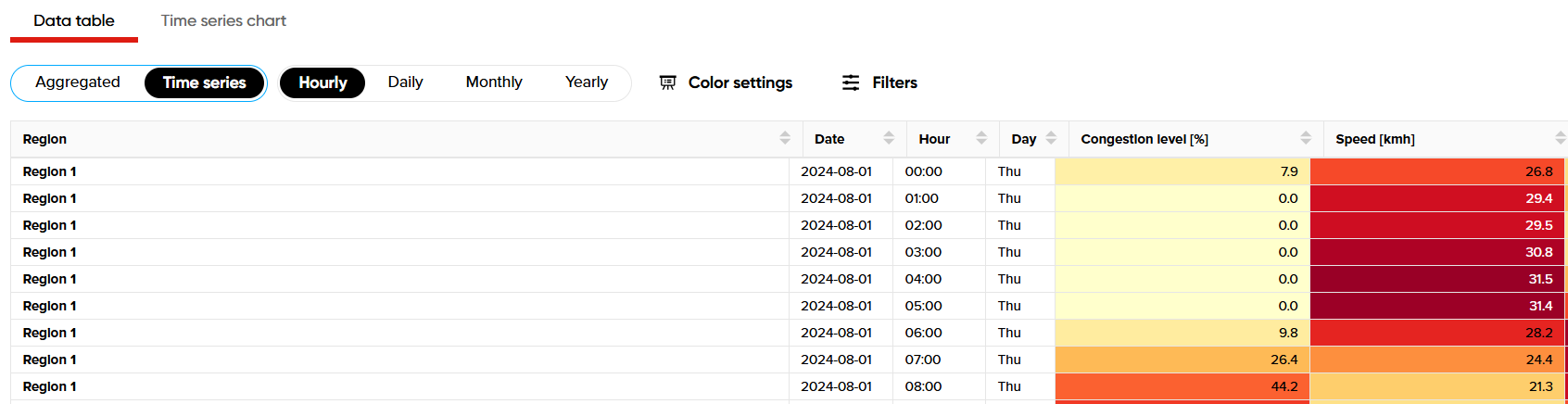
Task: Sort table by Day column arrows
Action: tap(1051, 138)
